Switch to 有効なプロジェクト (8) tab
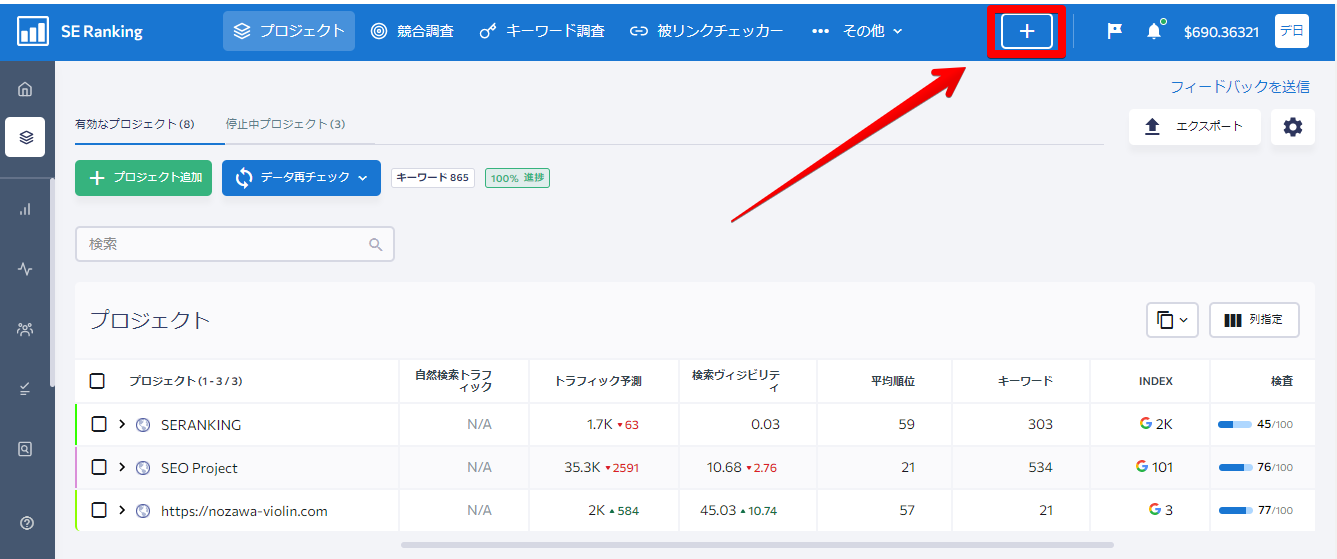The width and height of the screenshot is (1337, 559). tap(134, 125)
